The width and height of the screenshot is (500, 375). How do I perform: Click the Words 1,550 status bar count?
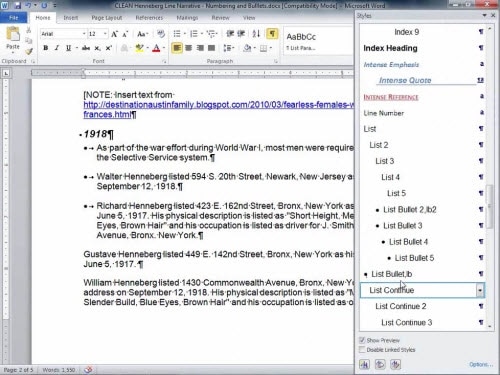(x=59, y=370)
